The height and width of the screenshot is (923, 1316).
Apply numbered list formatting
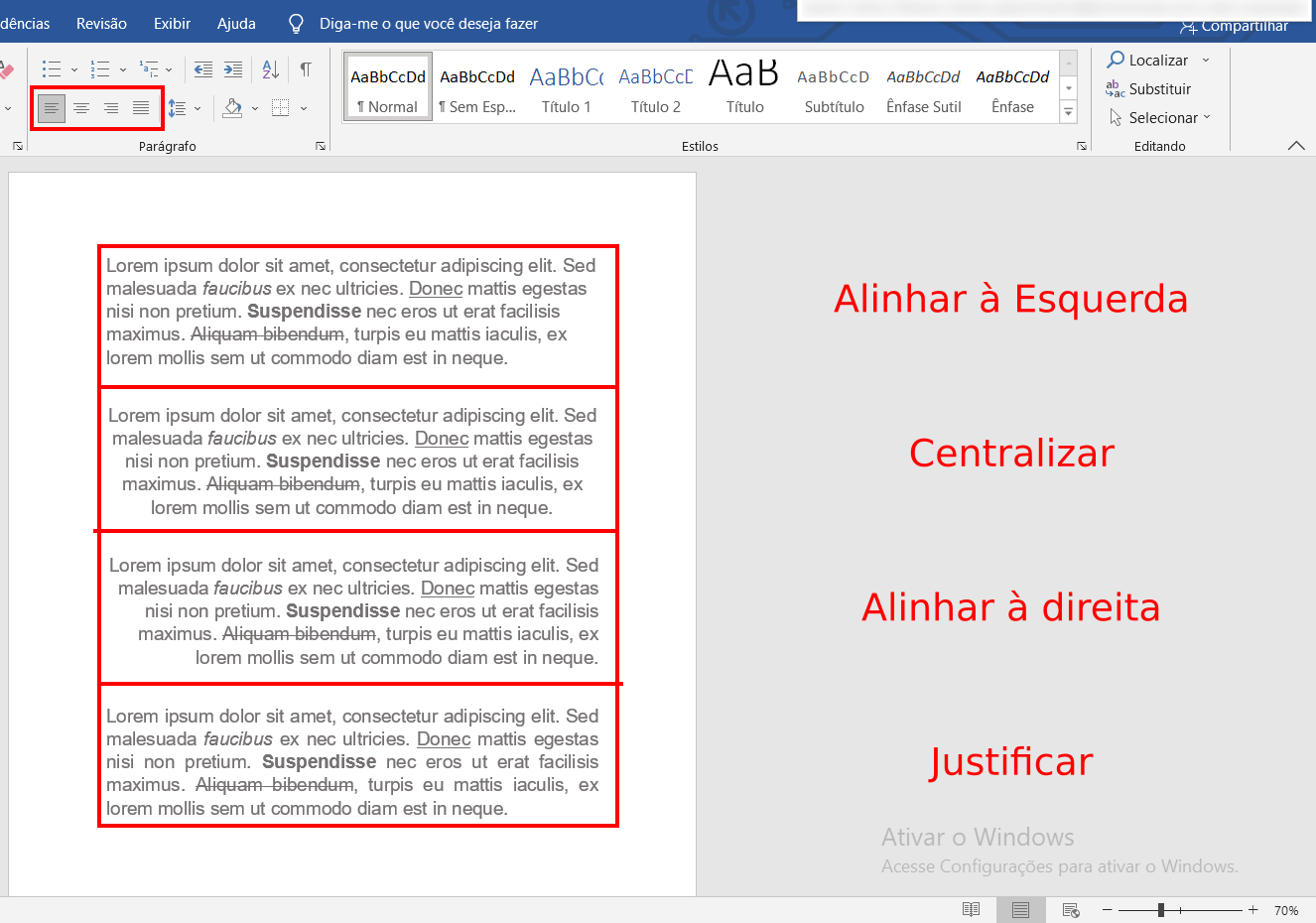[100, 68]
